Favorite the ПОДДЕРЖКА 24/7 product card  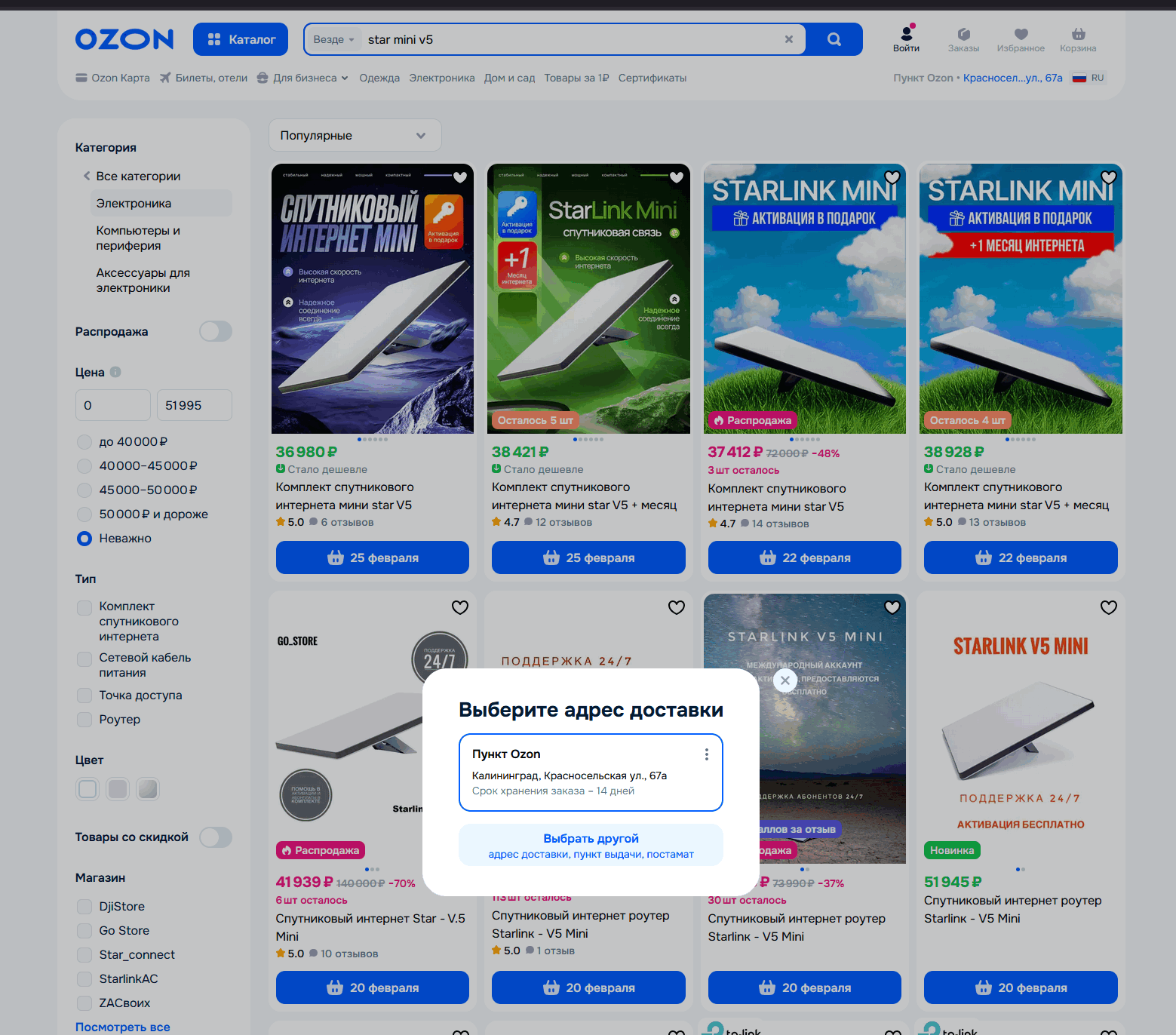676,607
